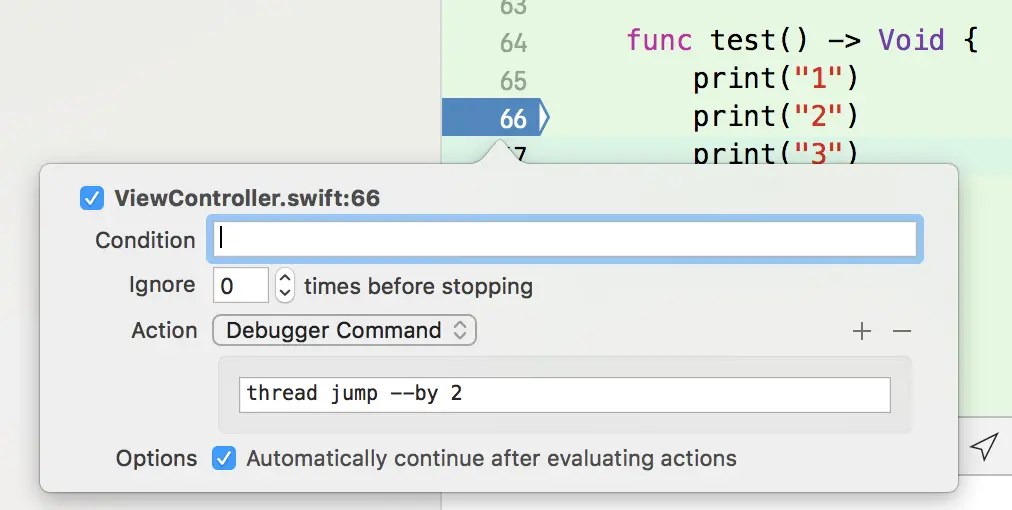This screenshot has width=1012, height=510.
Task: Click line number 64 in the gutter
Action: tap(513, 43)
